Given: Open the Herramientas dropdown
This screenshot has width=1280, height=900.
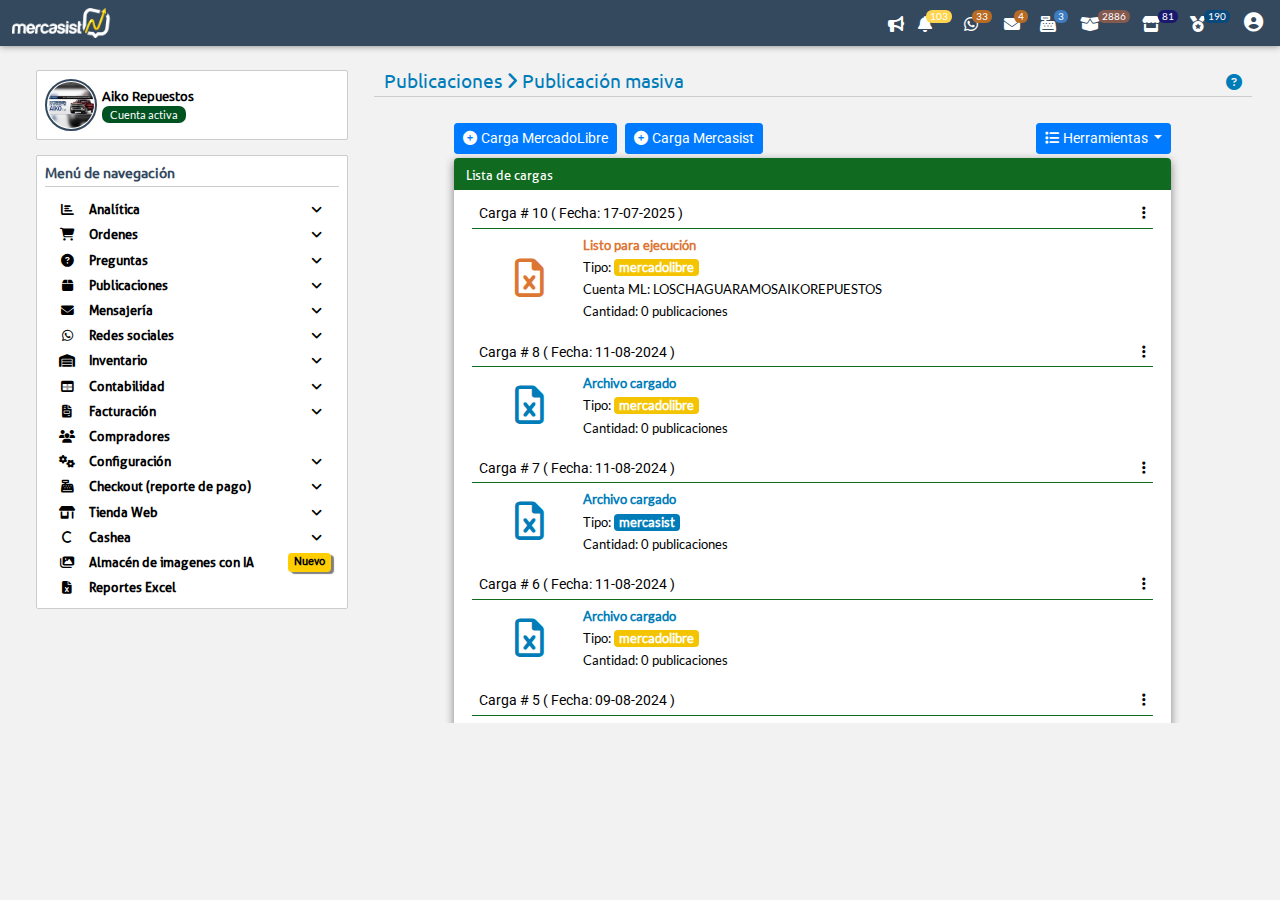Looking at the screenshot, I should point(1102,138).
